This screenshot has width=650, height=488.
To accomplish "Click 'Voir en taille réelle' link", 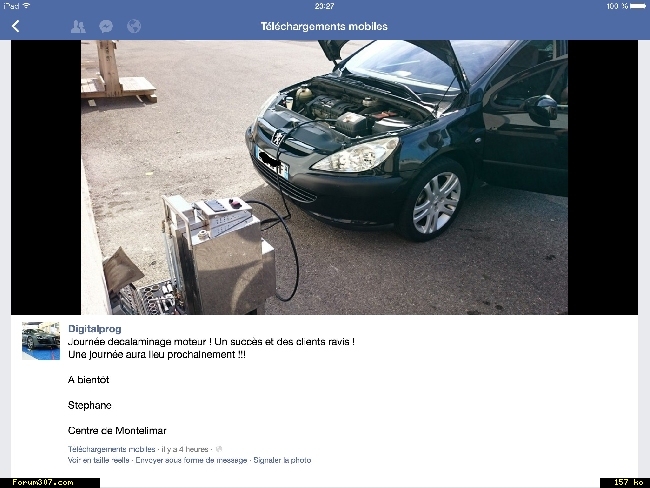I will [98, 460].
